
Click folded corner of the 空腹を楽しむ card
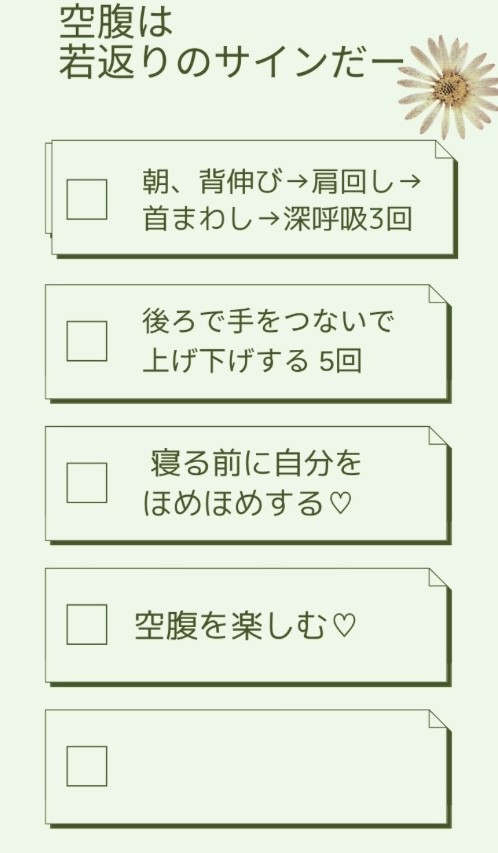[438, 578]
